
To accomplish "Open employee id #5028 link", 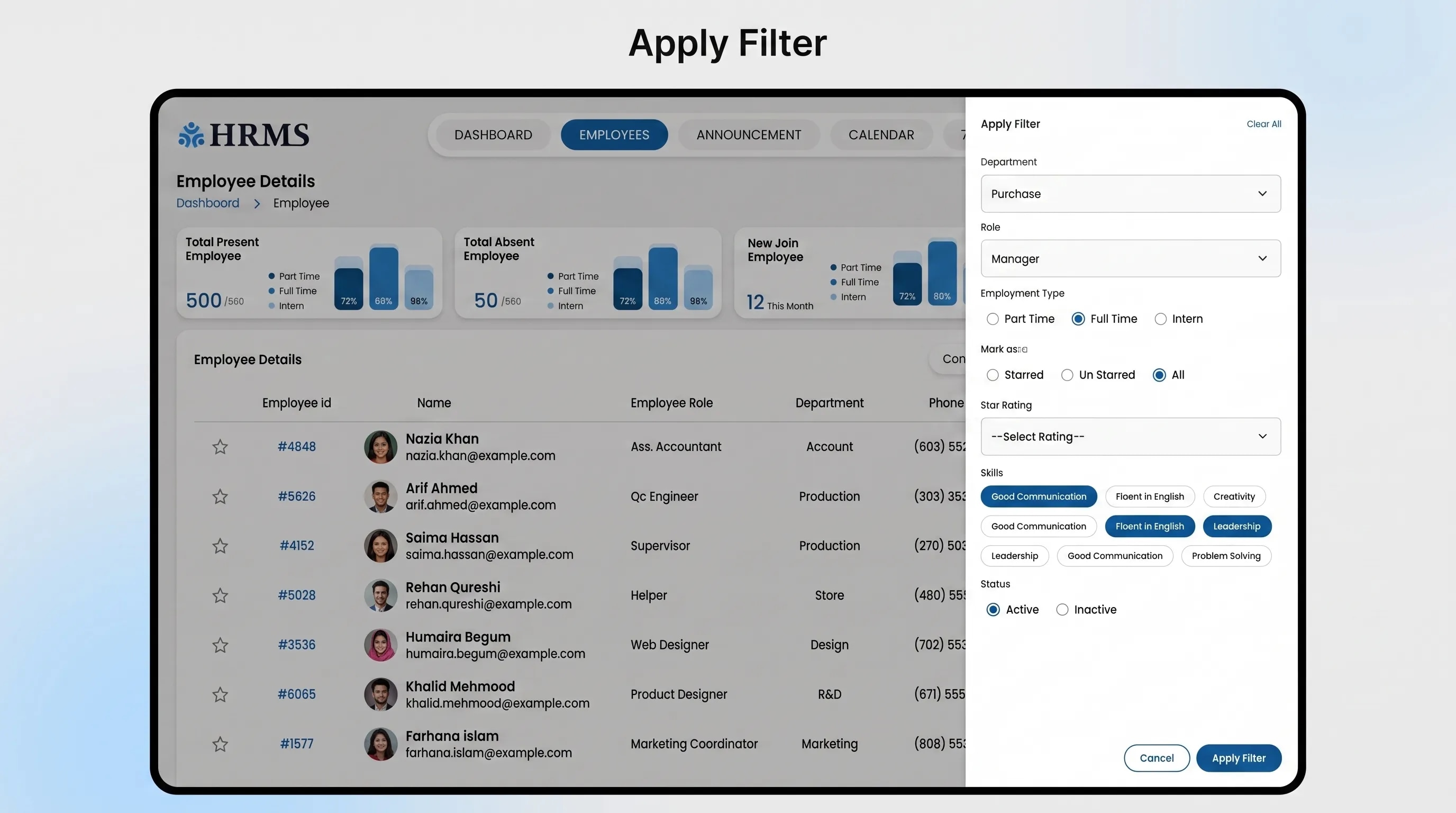I will [297, 595].
